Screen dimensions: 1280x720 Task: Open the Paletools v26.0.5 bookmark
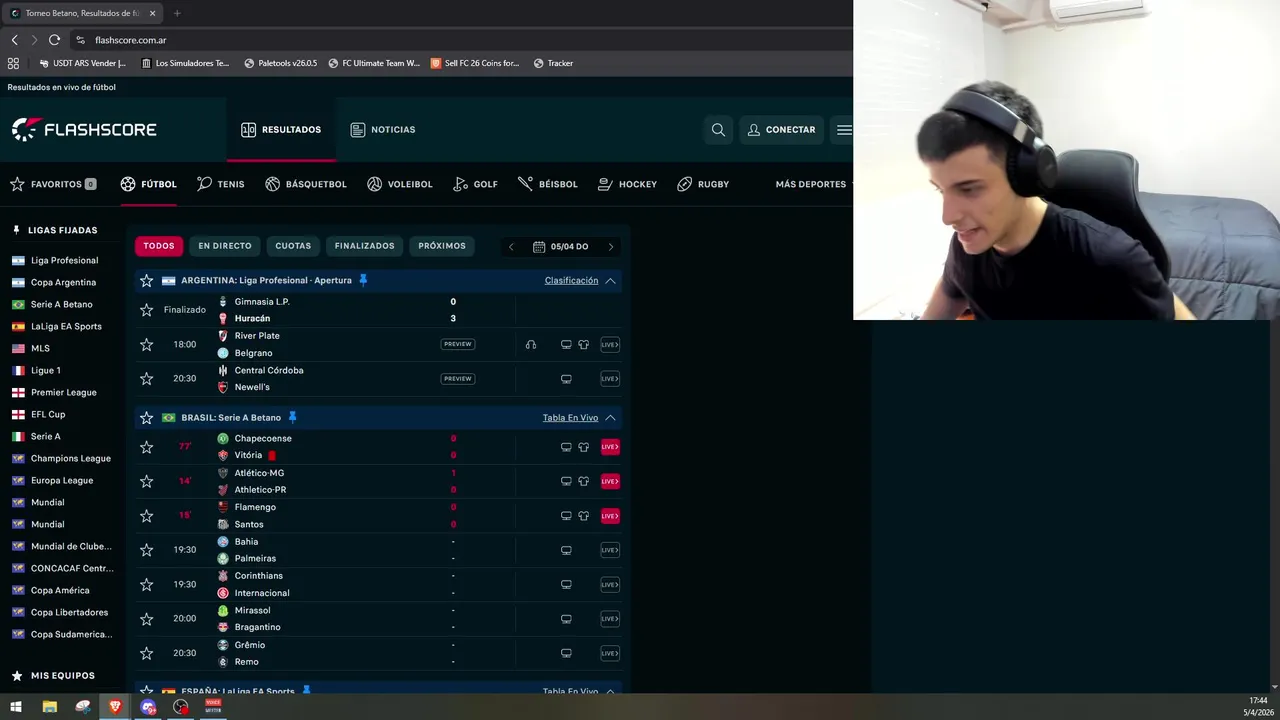point(281,63)
